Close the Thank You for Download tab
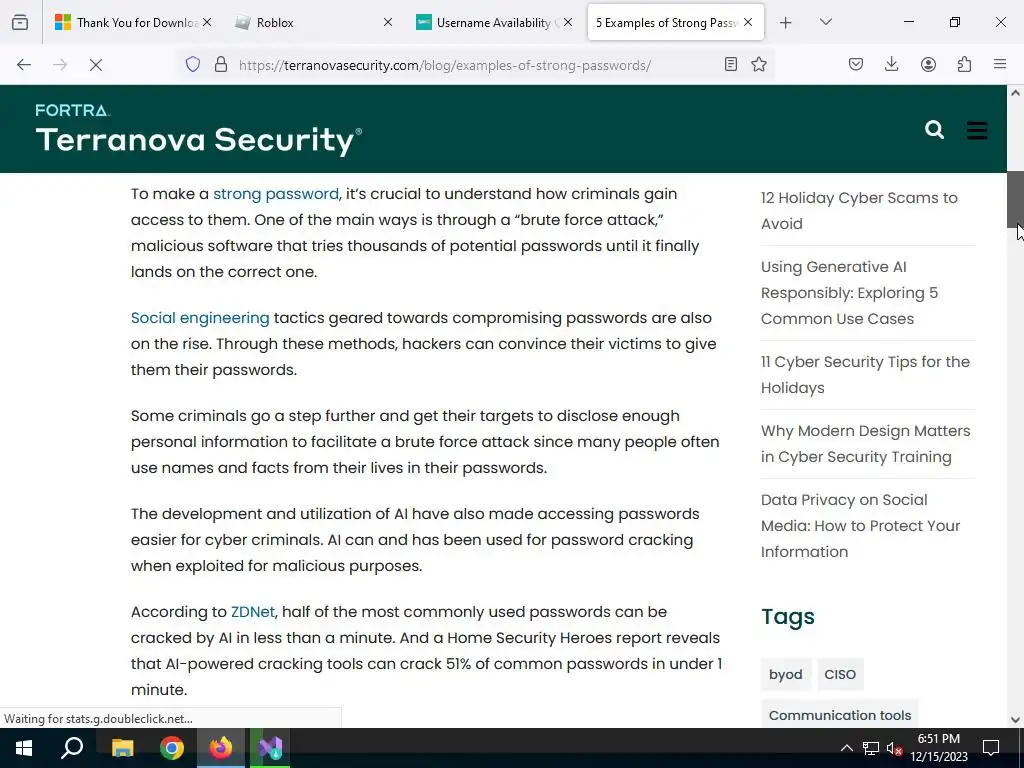This screenshot has width=1024, height=768. [x=207, y=22]
